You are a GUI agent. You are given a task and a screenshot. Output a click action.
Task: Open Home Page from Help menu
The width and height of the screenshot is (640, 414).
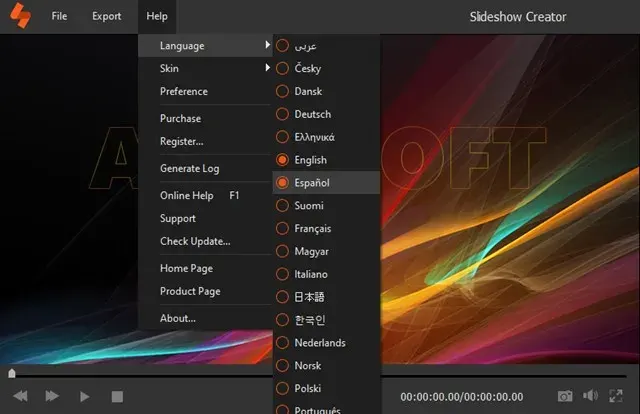click(205, 268)
